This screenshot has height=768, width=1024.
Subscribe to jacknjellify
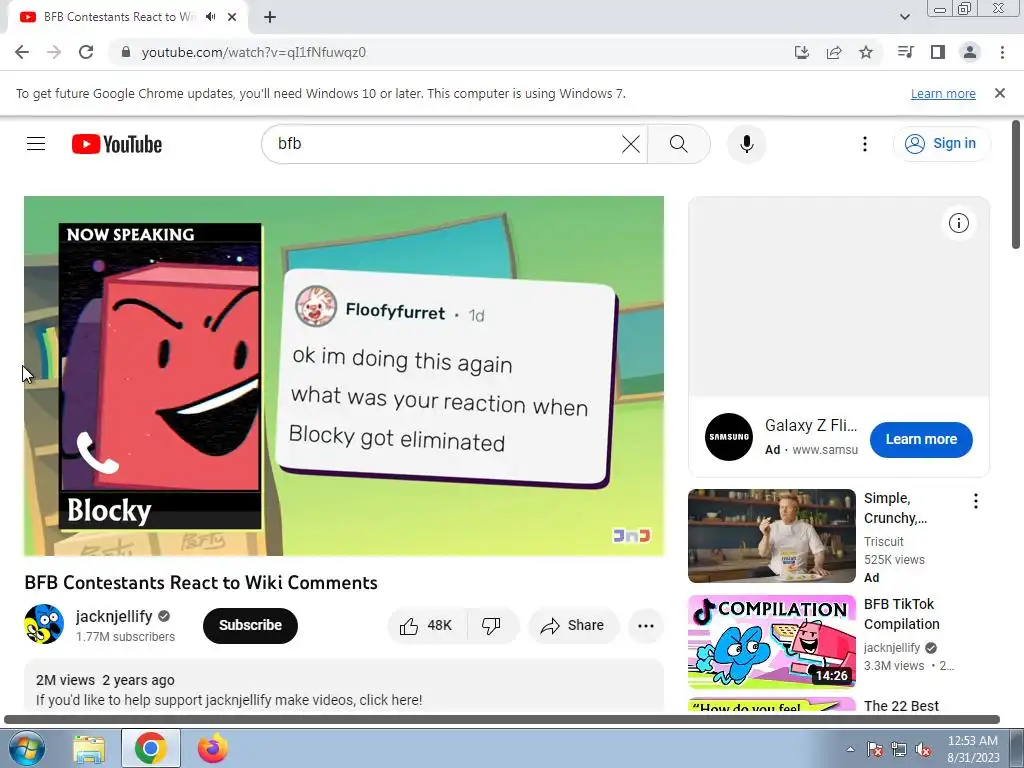250,626
